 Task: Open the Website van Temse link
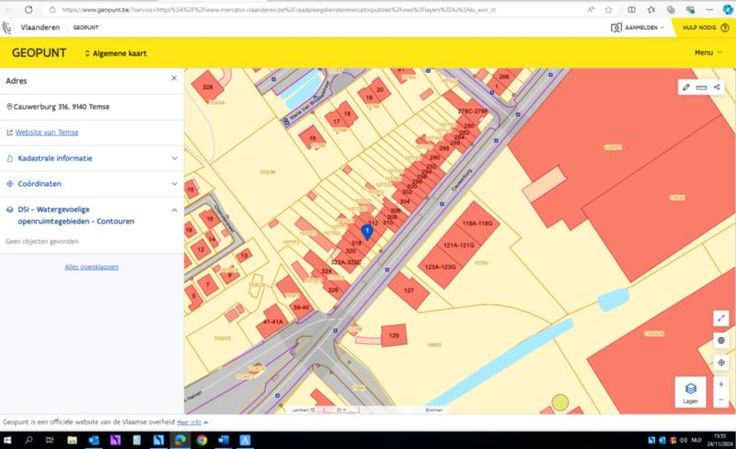coord(46,132)
